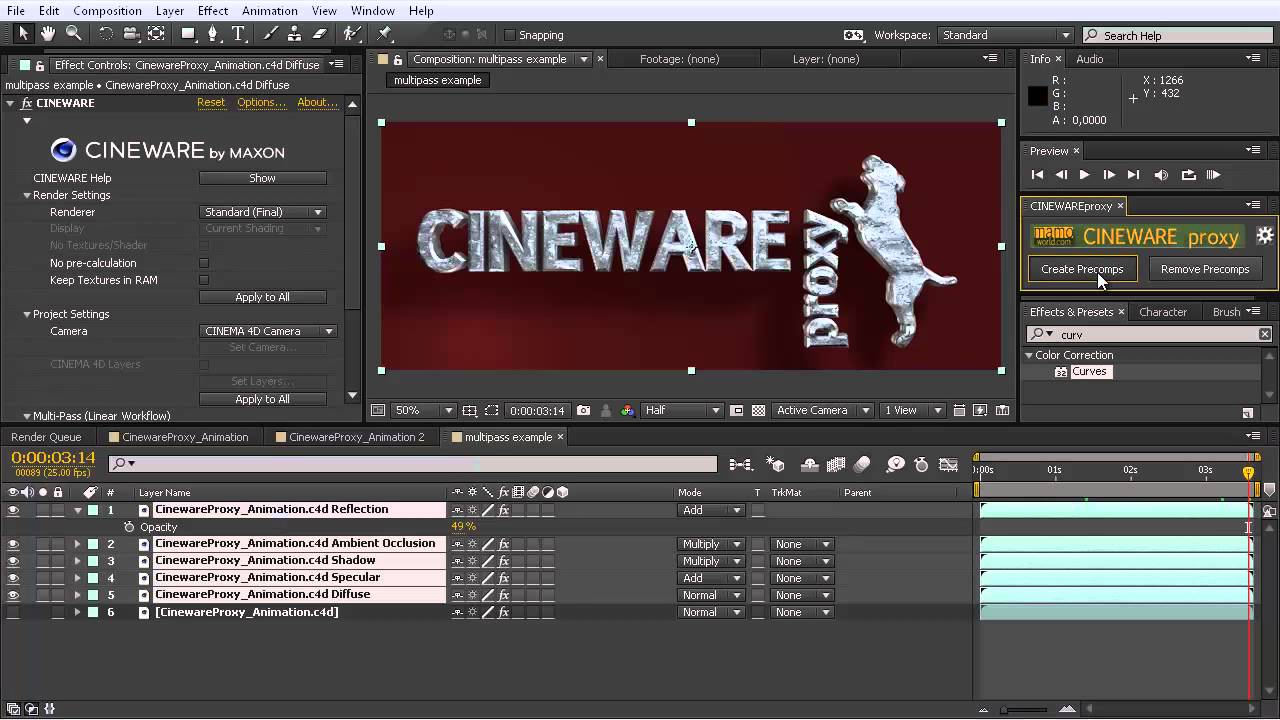
Task: Play the preview with the Play button
Action: [1084, 175]
